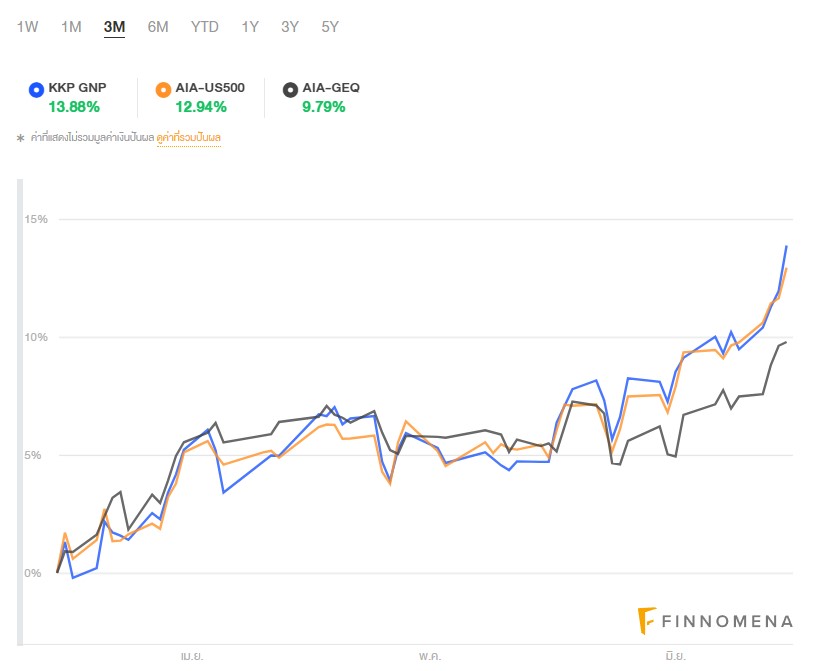Toggle the KKP GNP series name label
The image size is (815, 671).
77,88
